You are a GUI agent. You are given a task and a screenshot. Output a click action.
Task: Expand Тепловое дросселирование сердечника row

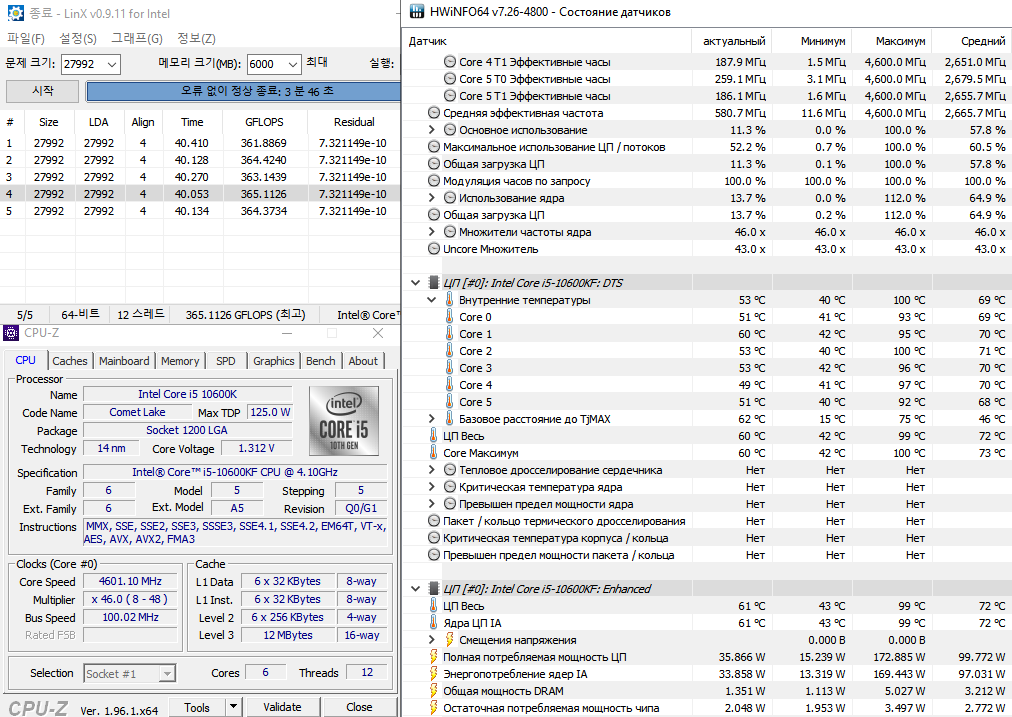[432, 470]
